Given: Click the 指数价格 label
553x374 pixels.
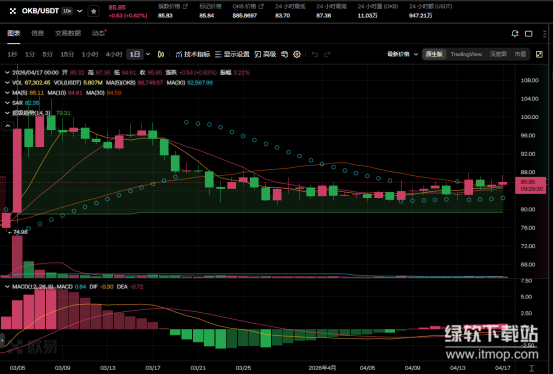Looking at the screenshot, I should tap(170, 6).
